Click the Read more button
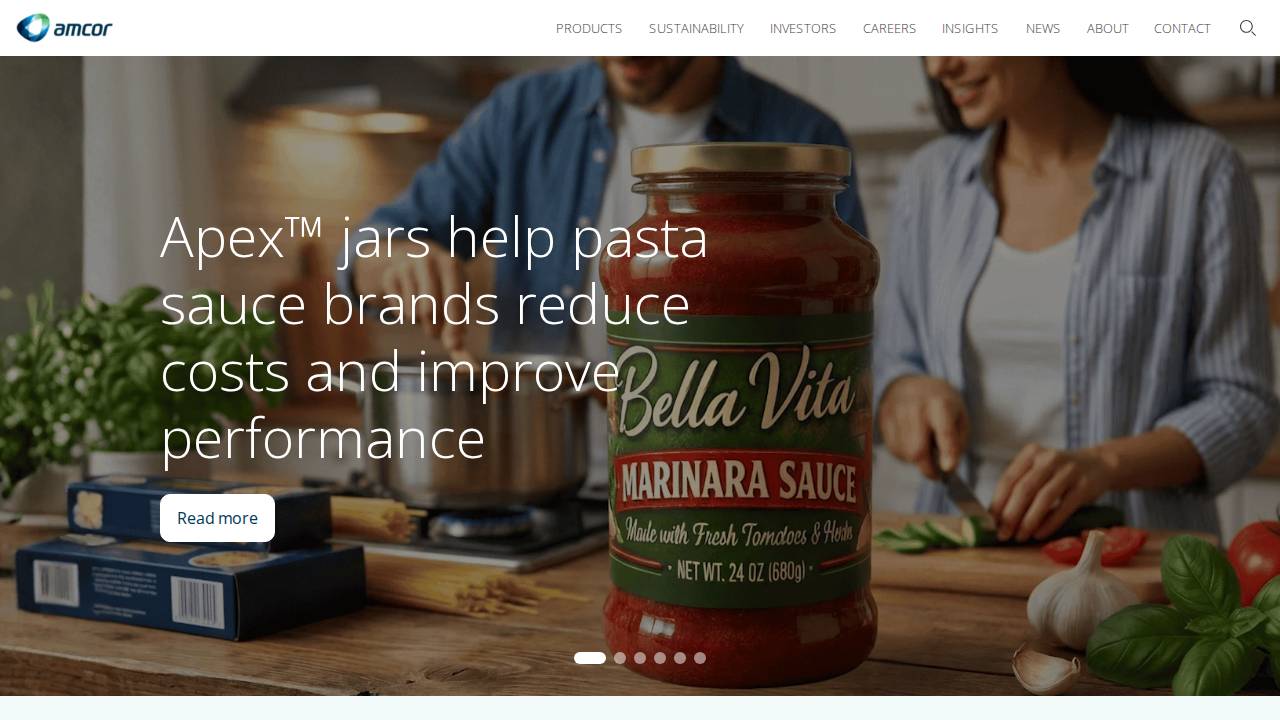 217,518
